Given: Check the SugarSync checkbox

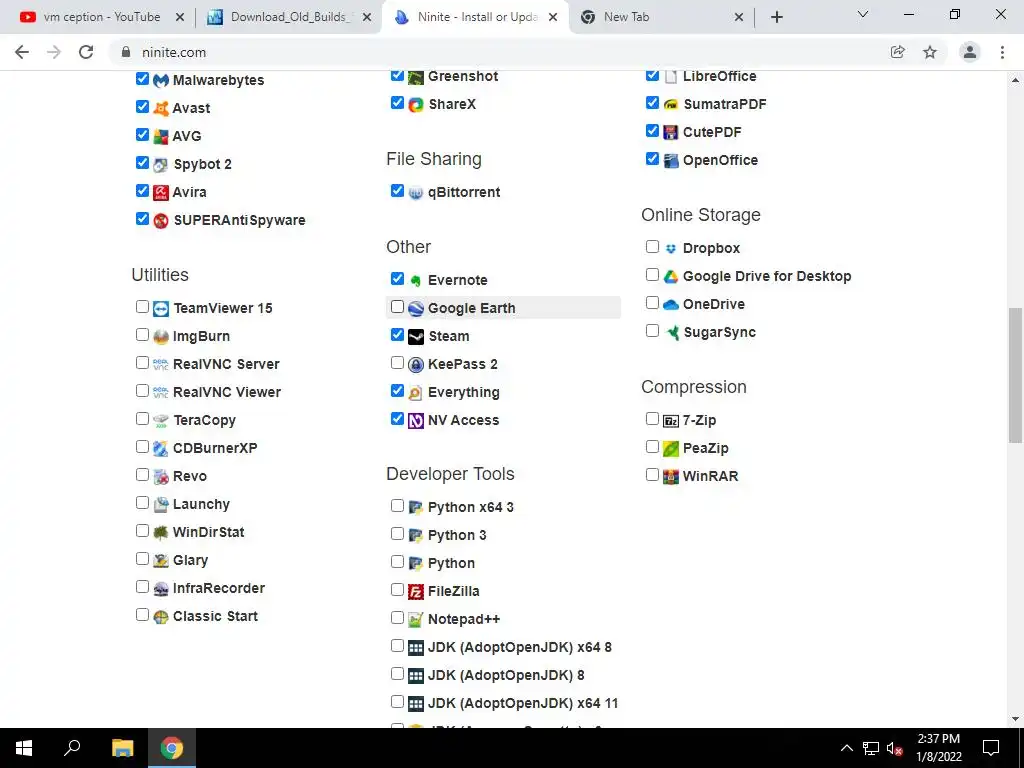Looking at the screenshot, I should point(652,330).
